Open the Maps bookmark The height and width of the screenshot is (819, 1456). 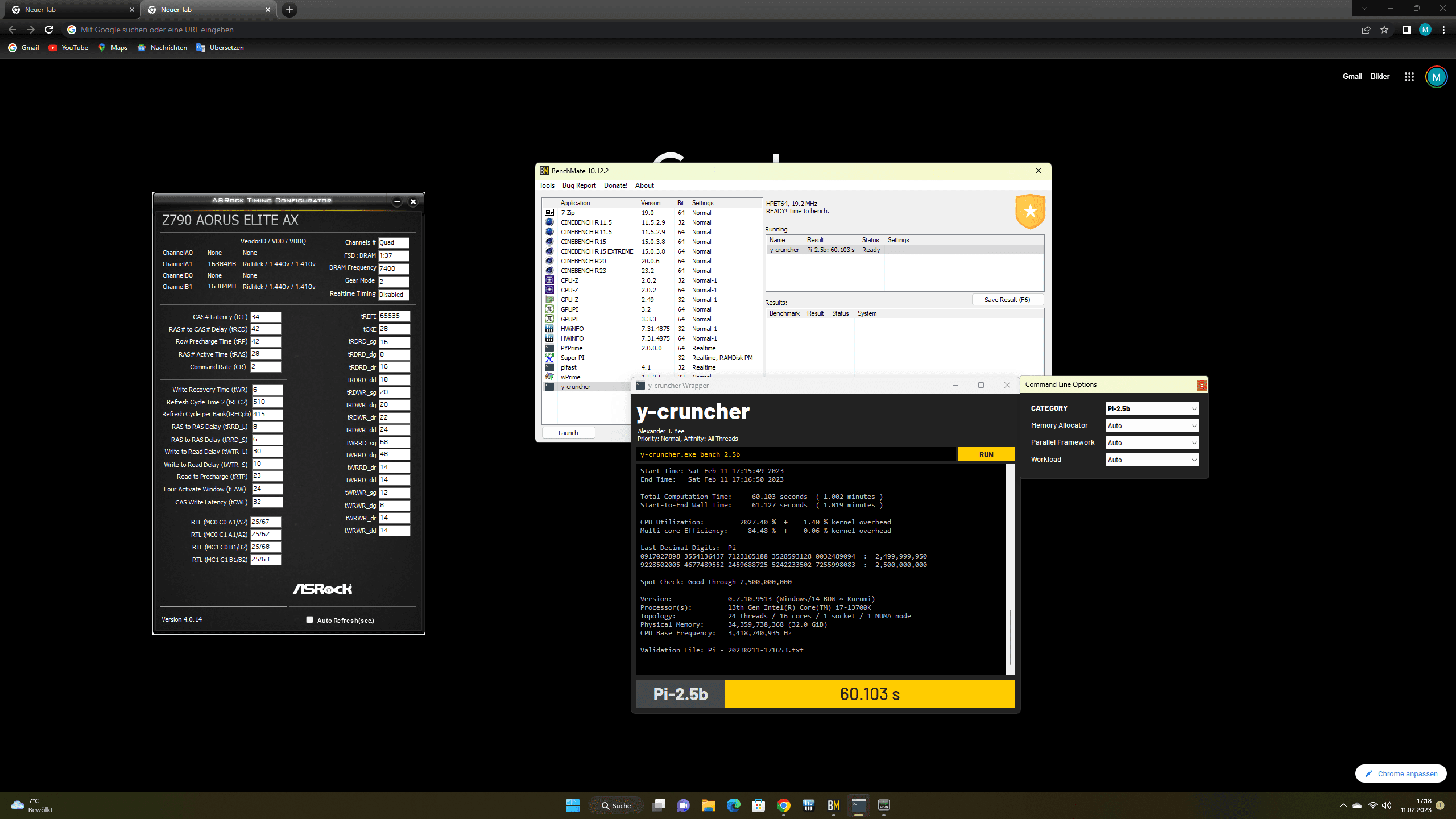click(113, 48)
